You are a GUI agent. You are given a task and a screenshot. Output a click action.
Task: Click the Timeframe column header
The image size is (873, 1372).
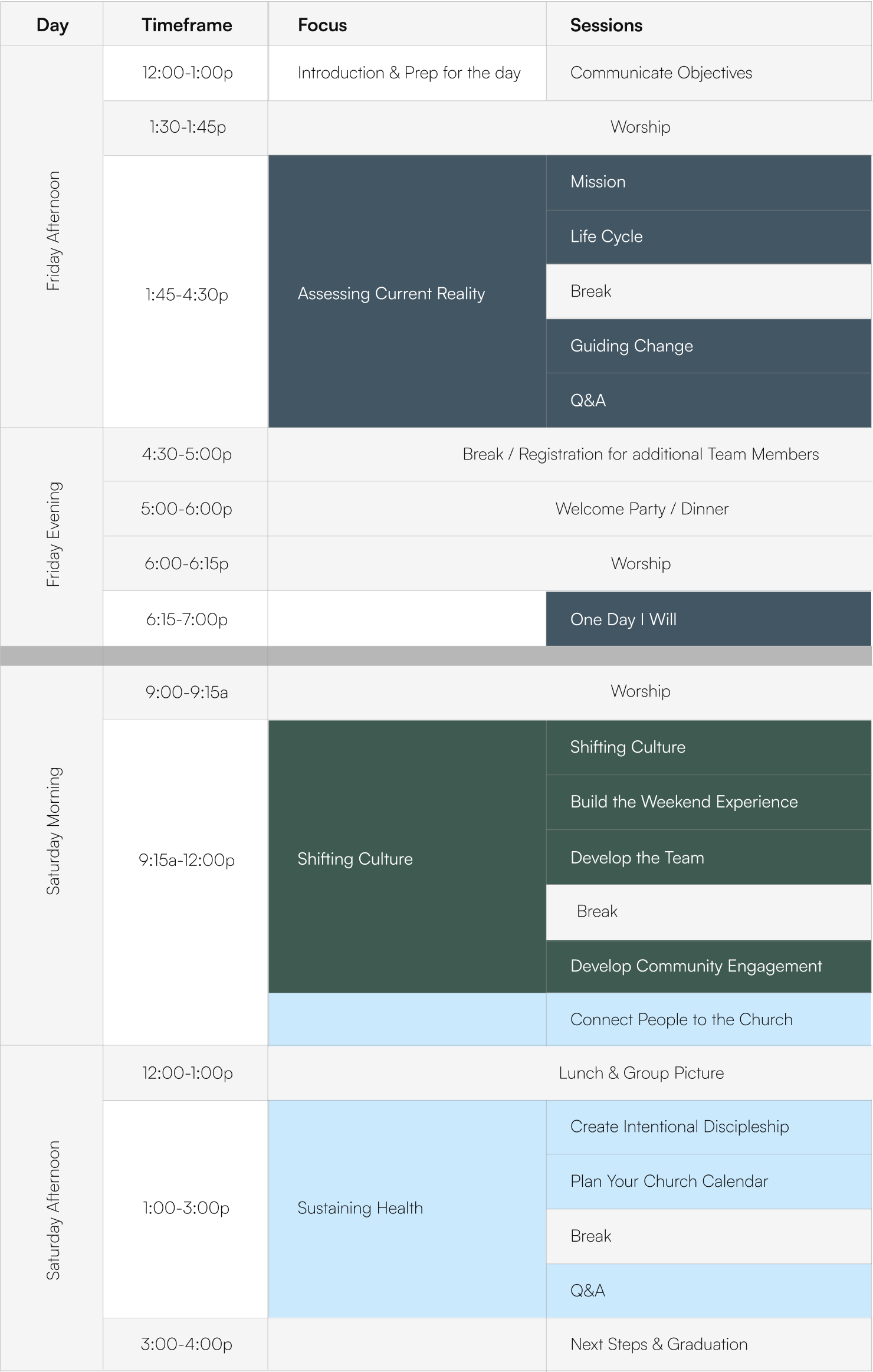186,25
